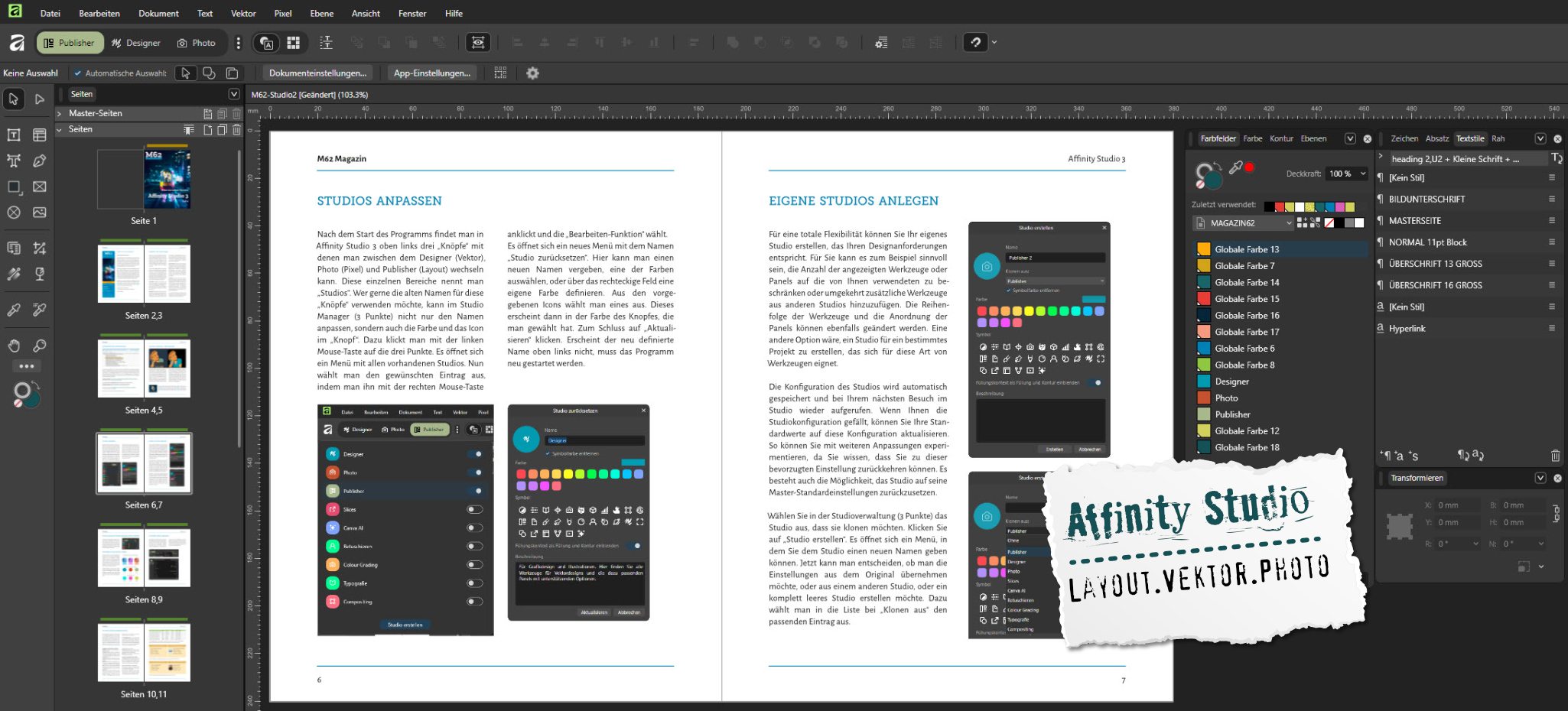The image size is (1568, 711).
Task: Toggle the aspect ratio lock in Transformieren
Action: 1556,513
